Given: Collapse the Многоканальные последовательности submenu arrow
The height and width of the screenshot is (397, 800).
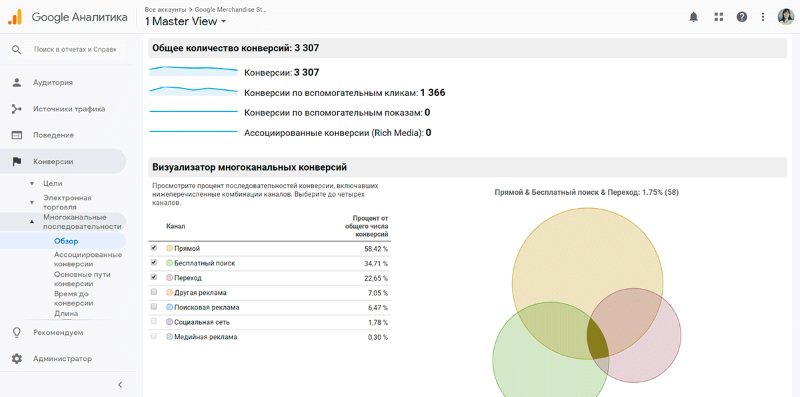Looking at the screenshot, I should point(32,222).
